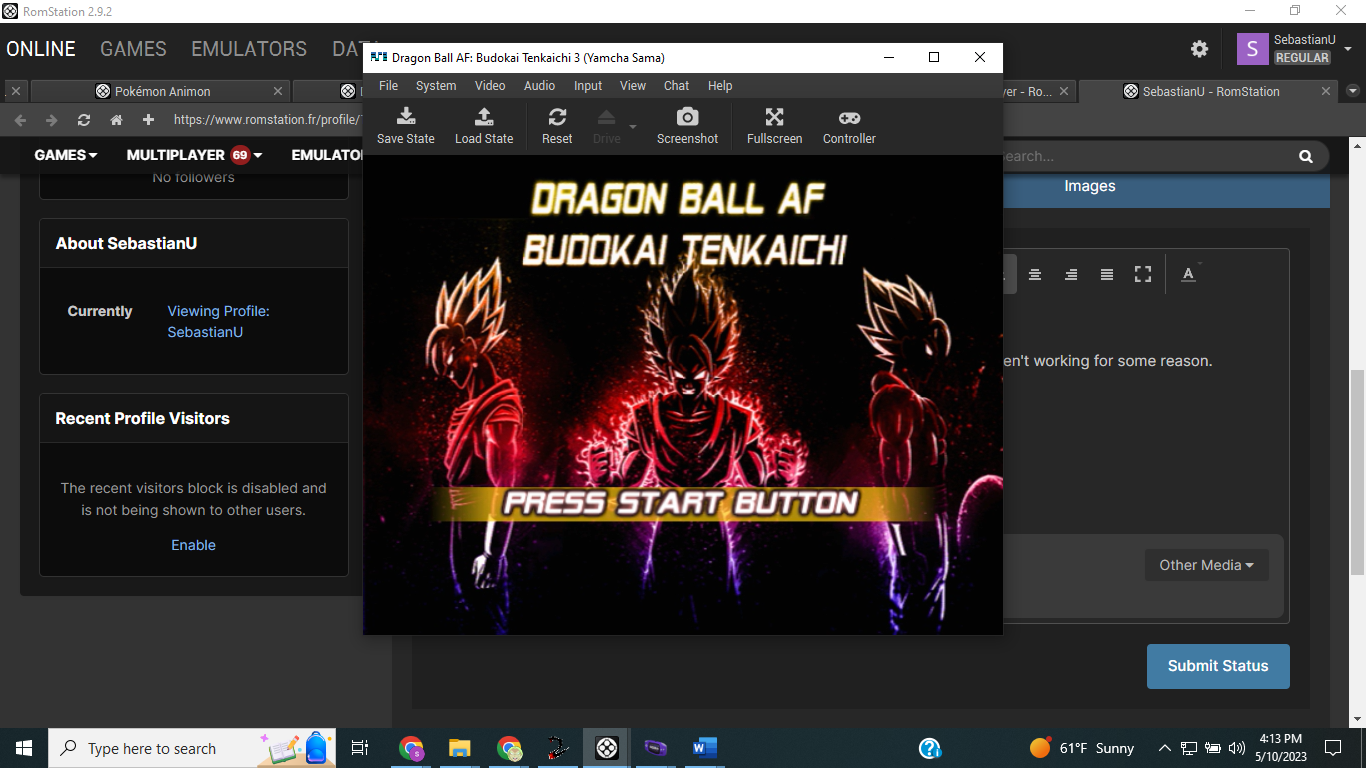Open the font color picker in editor
Viewport: 1366px width, 768px height.
[1188, 274]
